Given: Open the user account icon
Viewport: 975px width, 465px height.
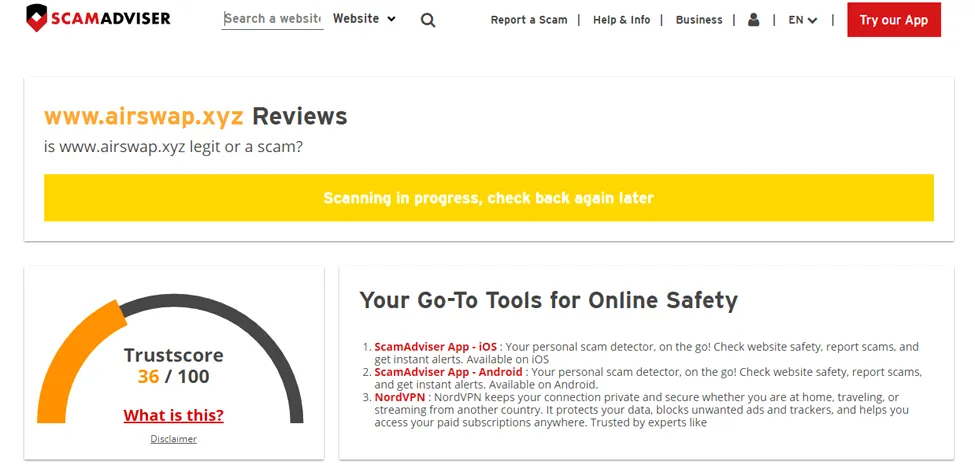Looking at the screenshot, I should [754, 20].
